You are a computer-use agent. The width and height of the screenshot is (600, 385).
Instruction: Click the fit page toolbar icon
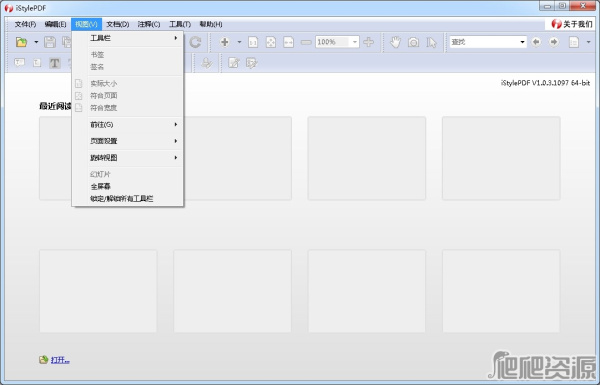pos(271,42)
